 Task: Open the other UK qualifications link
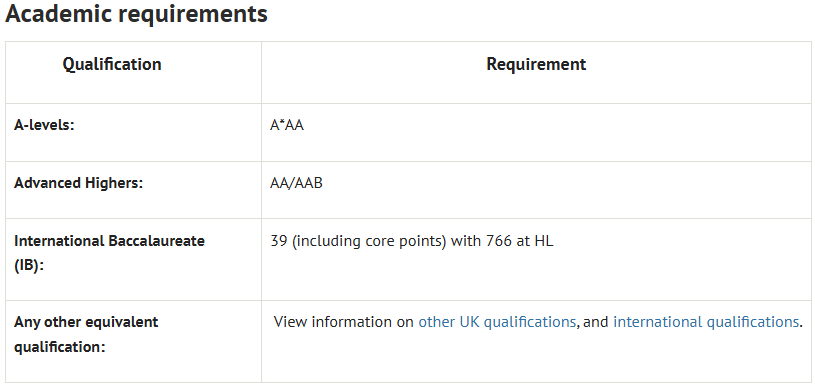click(x=497, y=322)
